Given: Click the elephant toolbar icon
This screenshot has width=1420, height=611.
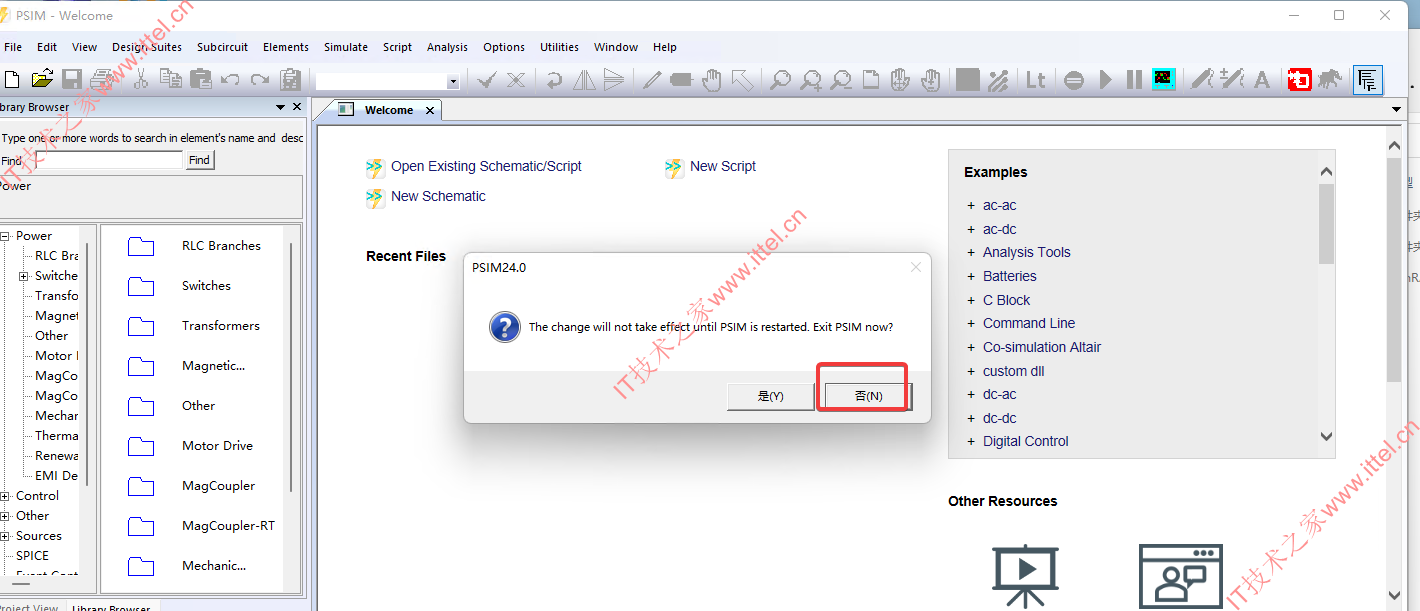Looking at the screenshot, I should point(1329,80).
